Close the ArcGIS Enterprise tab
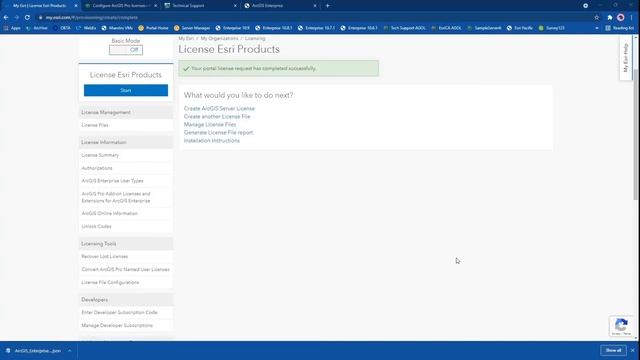Viewport: 640px width, 360px height. (315, 6)
